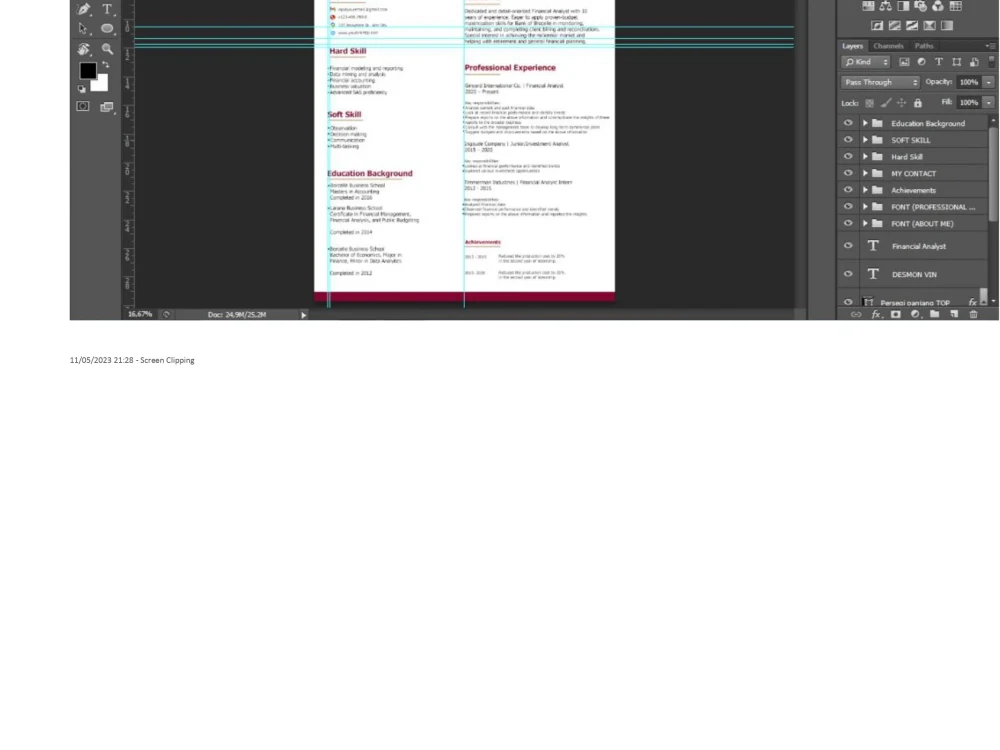Toggle Quick Mask mode
This screenshot has height=750, width=1000.
pyautogui.click(x=83, y=107)
